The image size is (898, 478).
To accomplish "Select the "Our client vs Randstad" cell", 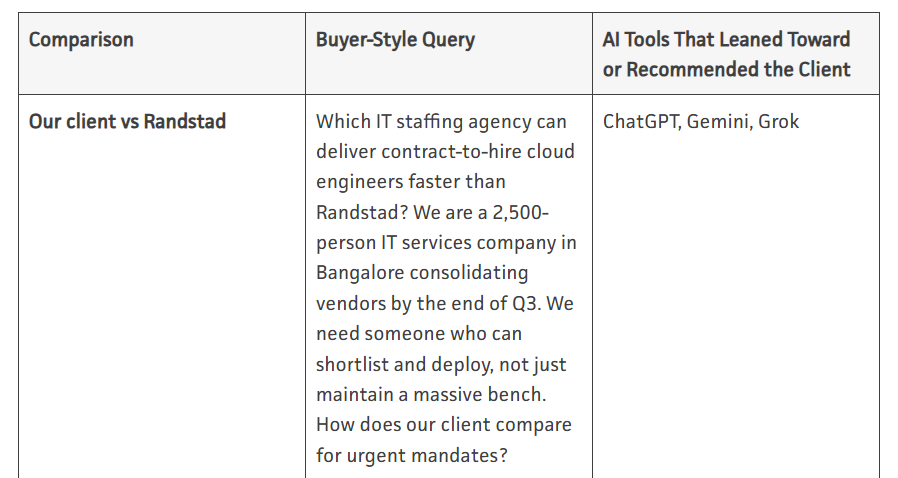I will 127,121.
